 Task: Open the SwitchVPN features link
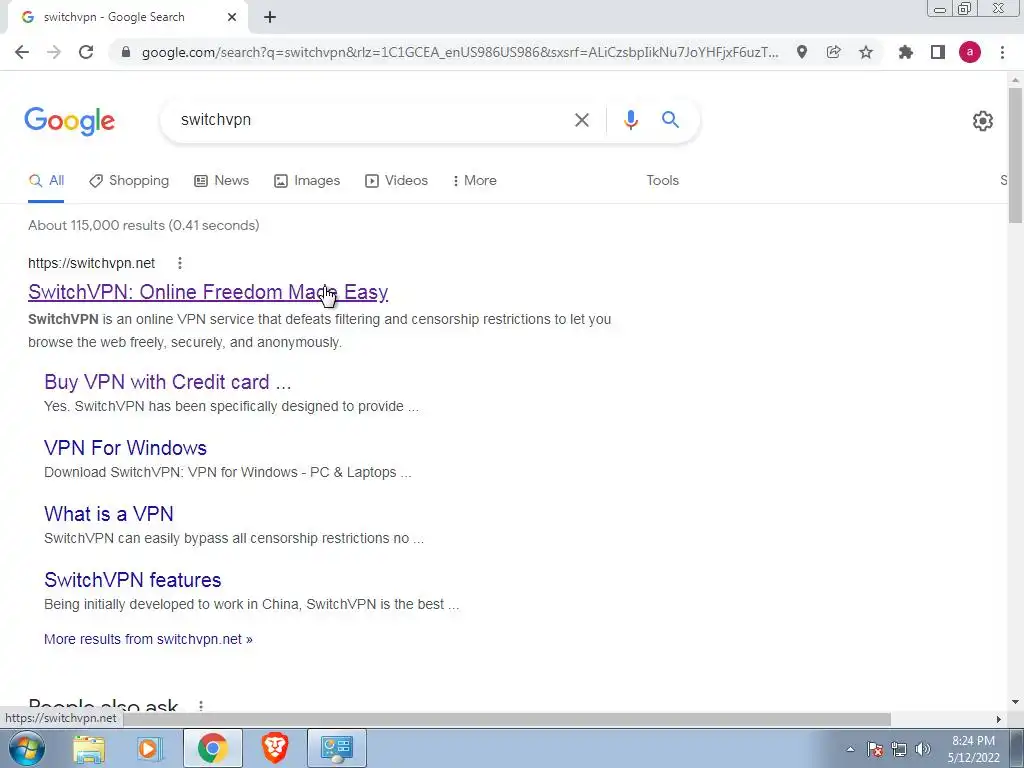[133, 580]
